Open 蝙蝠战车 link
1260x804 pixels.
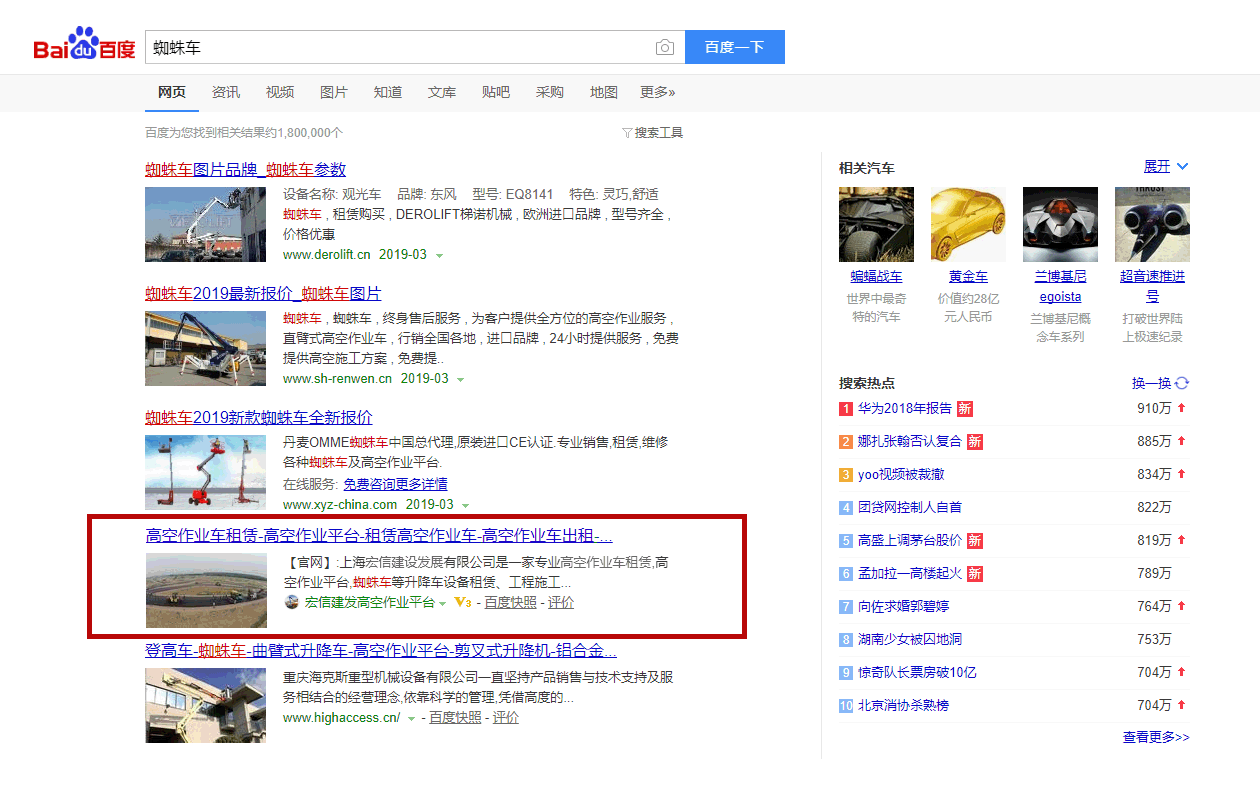pos(876,277)
